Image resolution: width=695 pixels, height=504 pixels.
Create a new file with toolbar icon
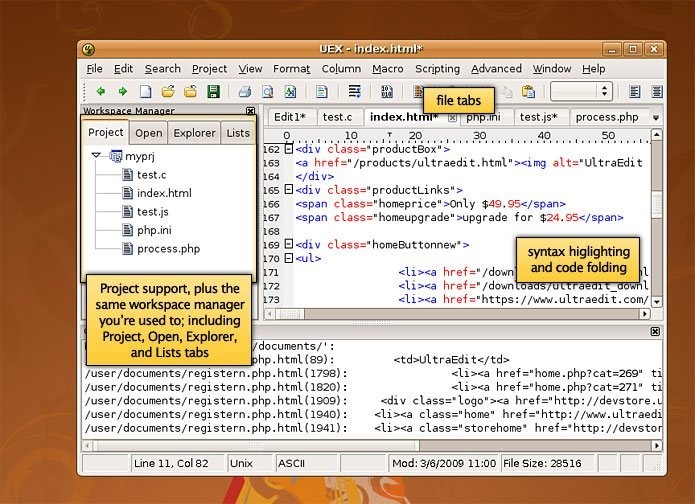146,92
